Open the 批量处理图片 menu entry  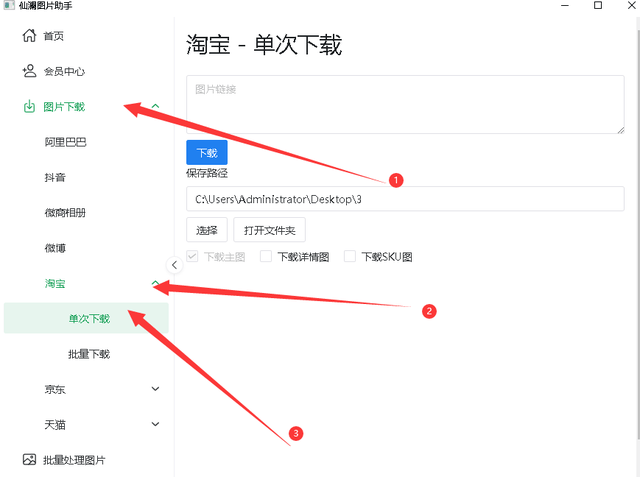point(74,460)
